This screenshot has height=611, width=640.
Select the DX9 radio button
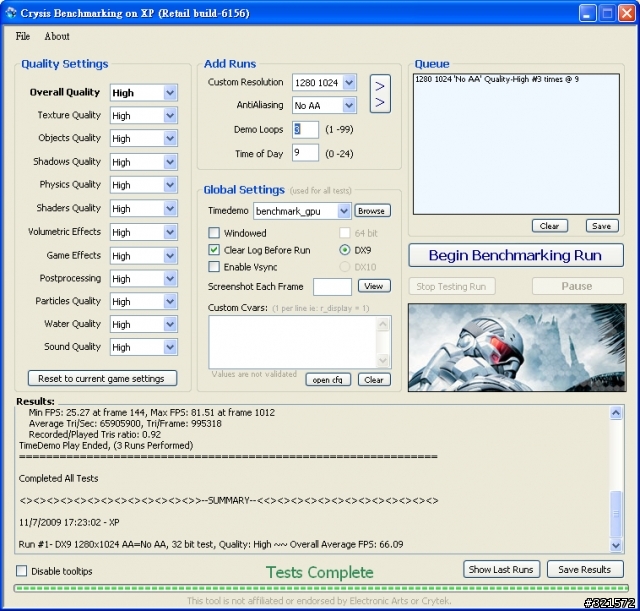click(x=345, y=250)
